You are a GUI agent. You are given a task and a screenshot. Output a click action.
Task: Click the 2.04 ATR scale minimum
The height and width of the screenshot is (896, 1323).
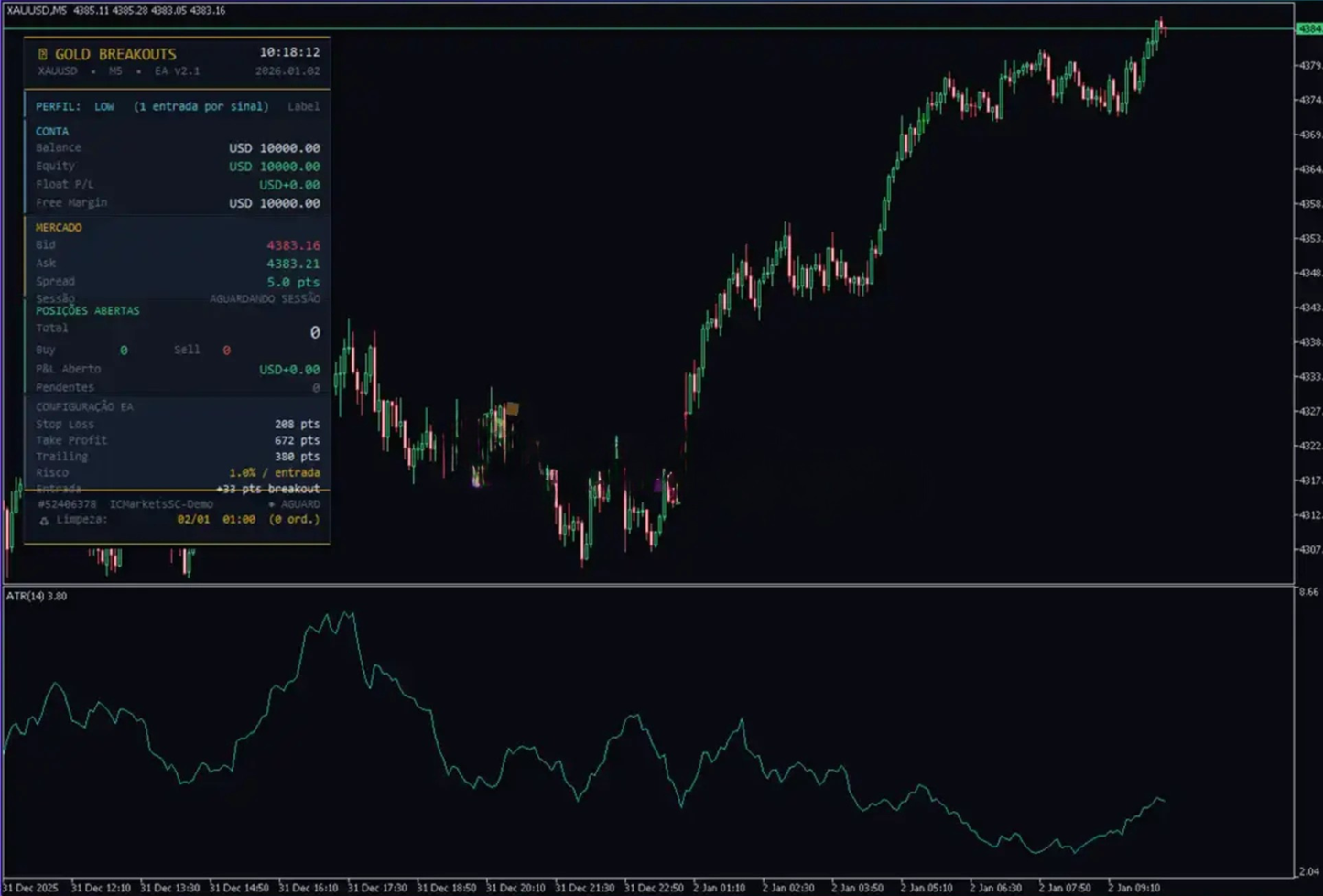click(1308, 871)
